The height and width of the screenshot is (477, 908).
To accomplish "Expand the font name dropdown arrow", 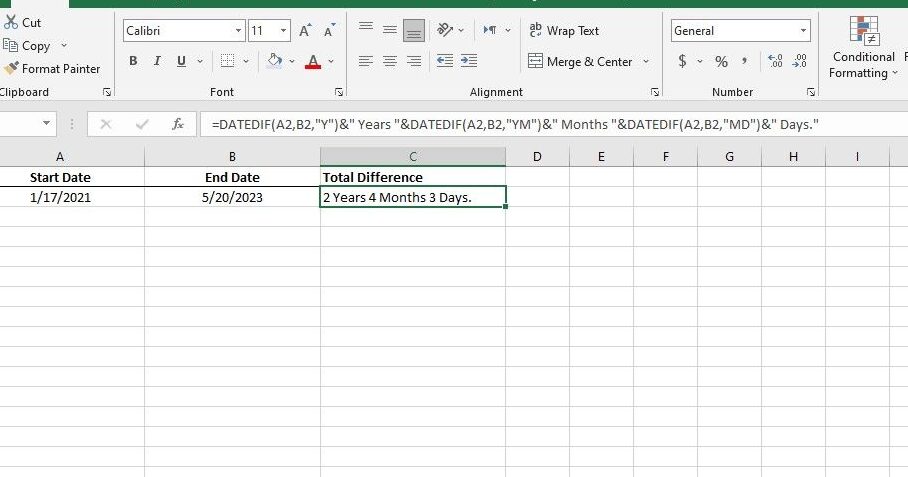I will click(239, 31).
